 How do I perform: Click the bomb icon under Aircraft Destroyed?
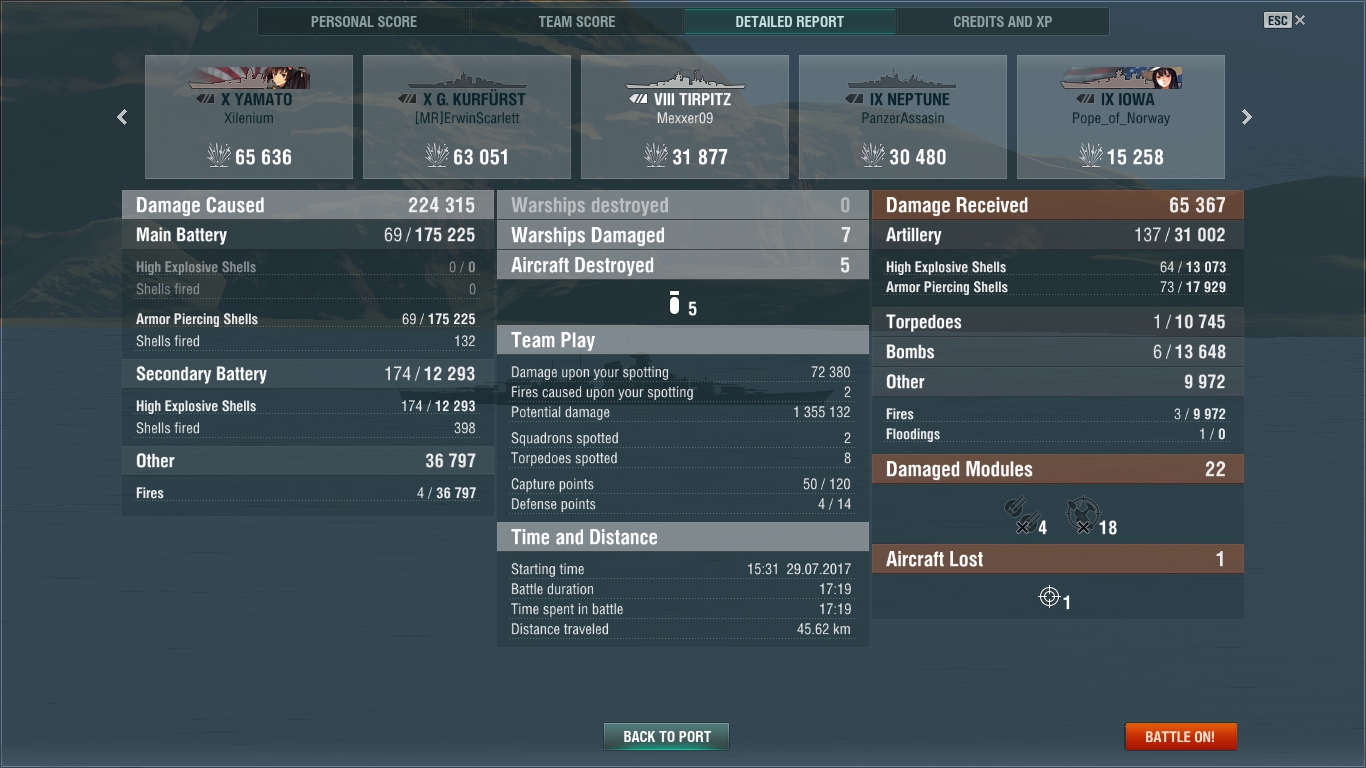(x=674, y=303)
